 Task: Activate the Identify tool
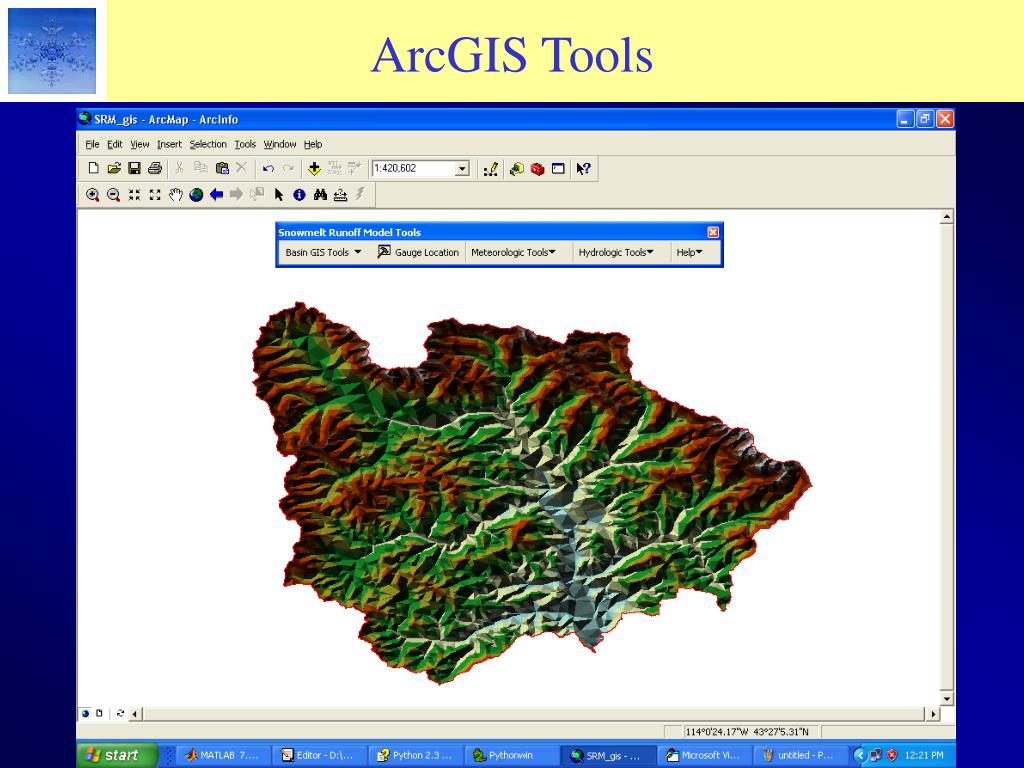coord(299,195)
